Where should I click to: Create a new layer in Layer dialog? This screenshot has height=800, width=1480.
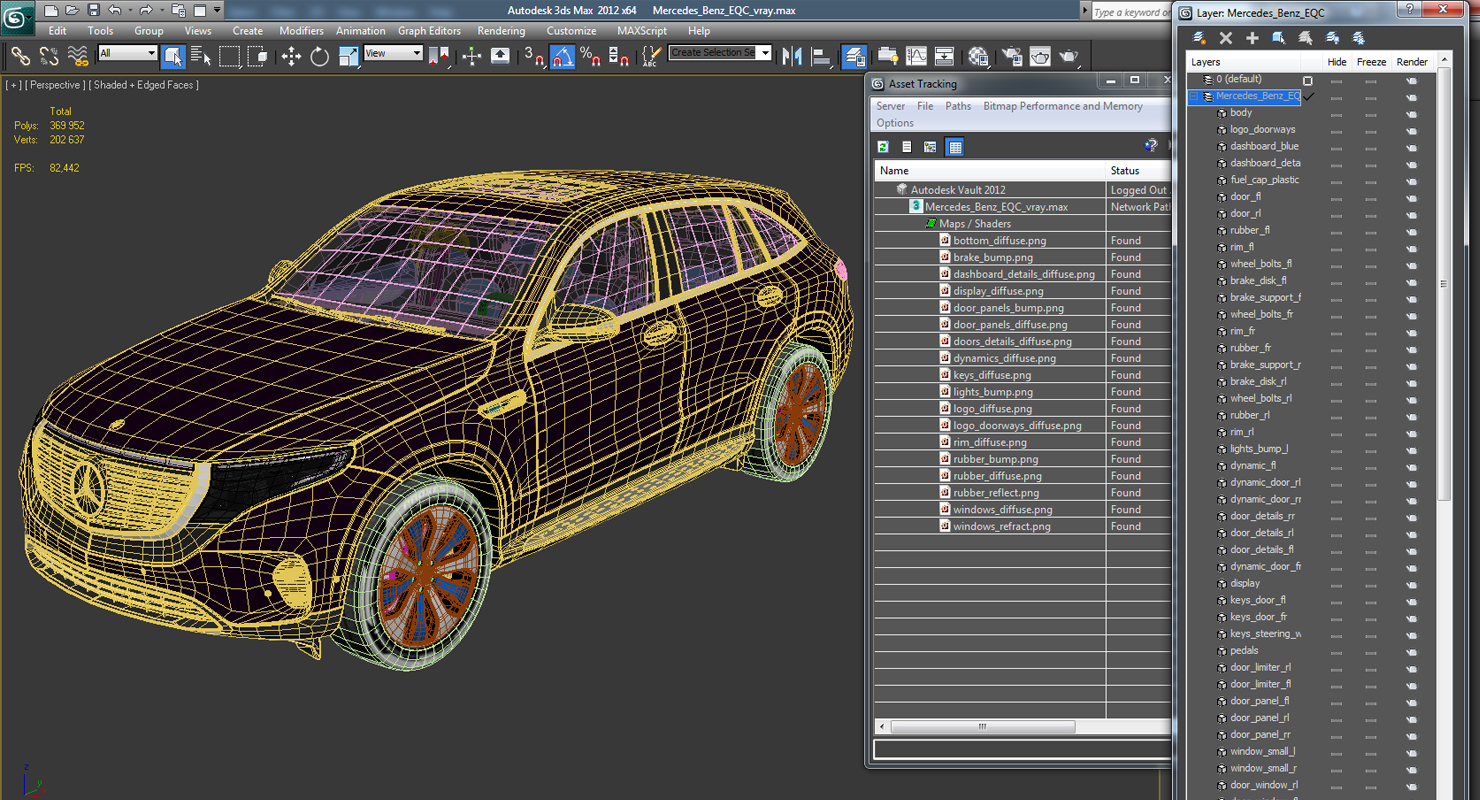click(x=1200, y=38)
